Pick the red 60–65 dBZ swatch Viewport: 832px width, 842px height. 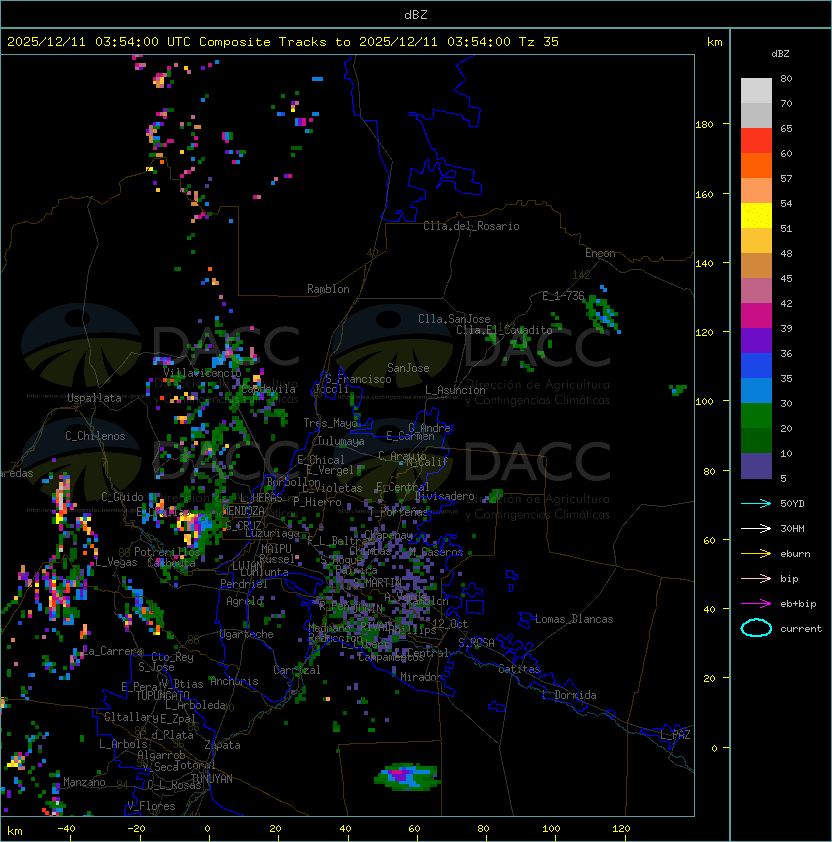click(756, 141)
